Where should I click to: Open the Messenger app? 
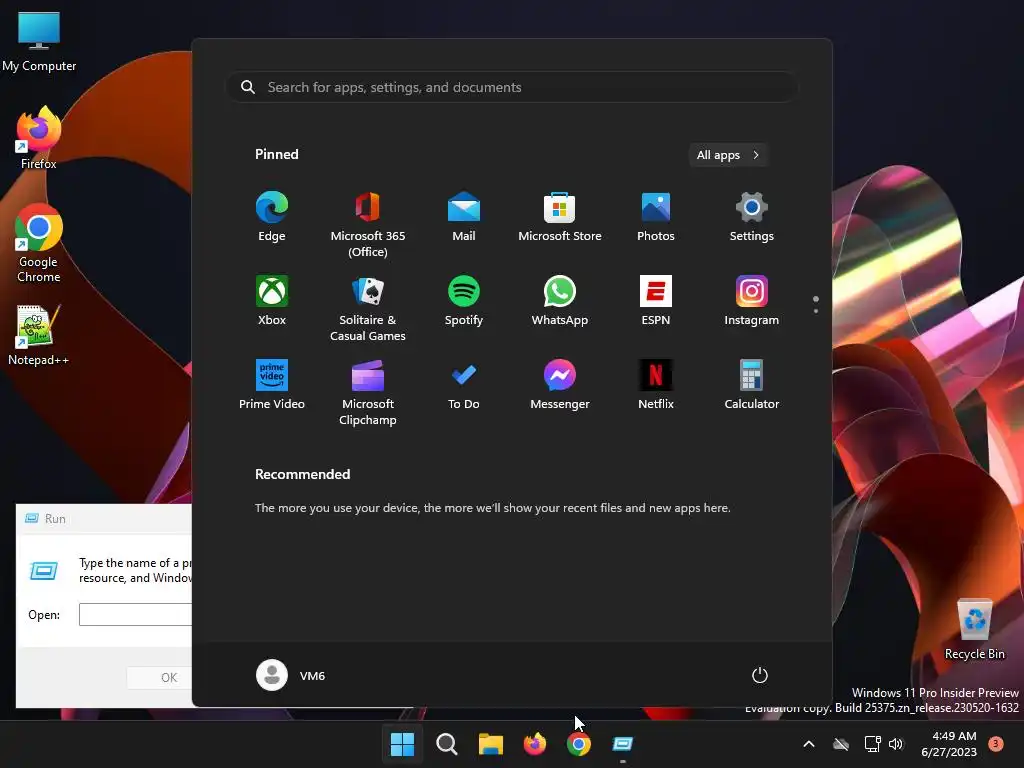click(x=560, y=385)
